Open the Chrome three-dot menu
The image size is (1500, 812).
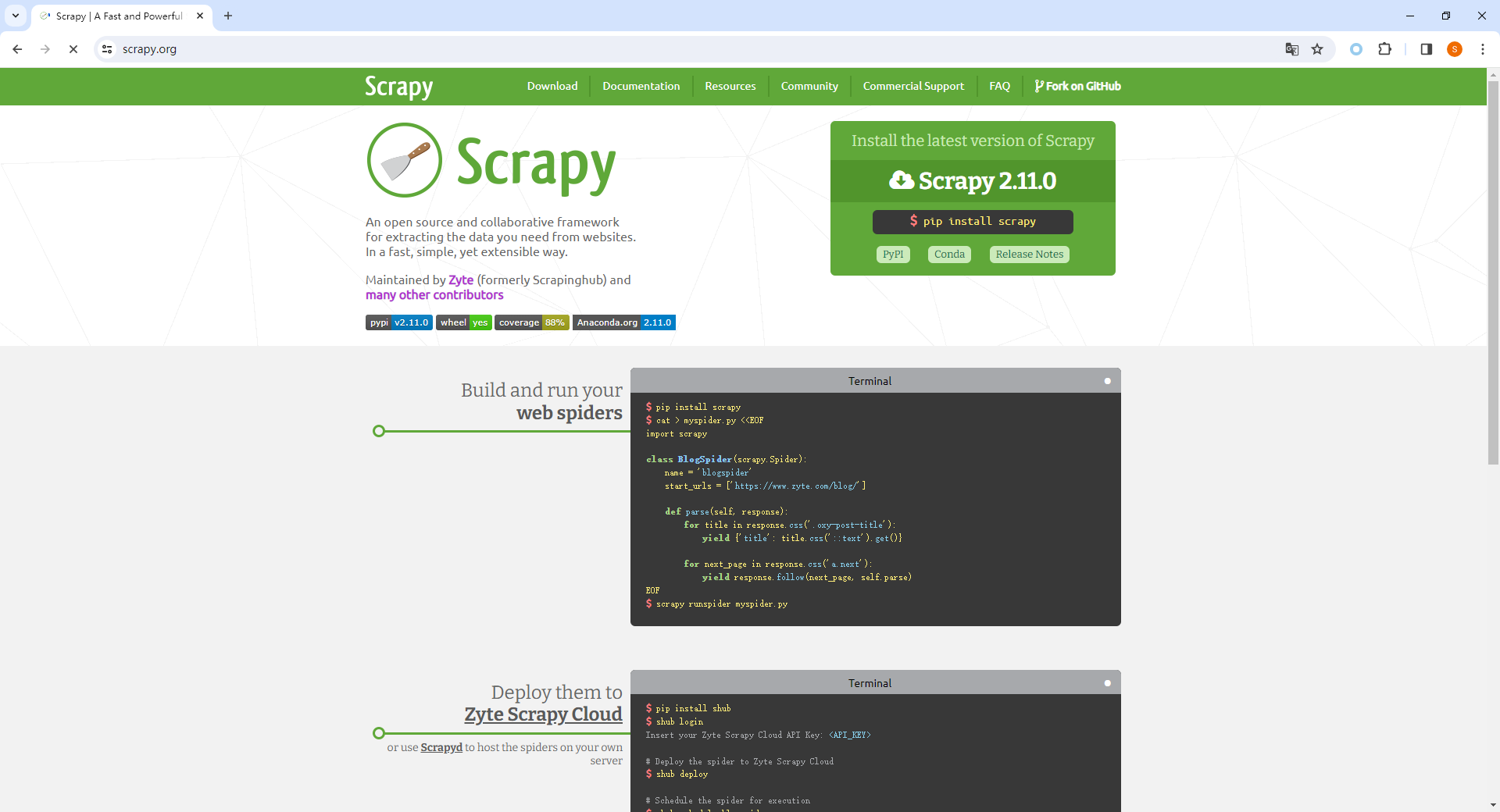[x=1483, y=49]
